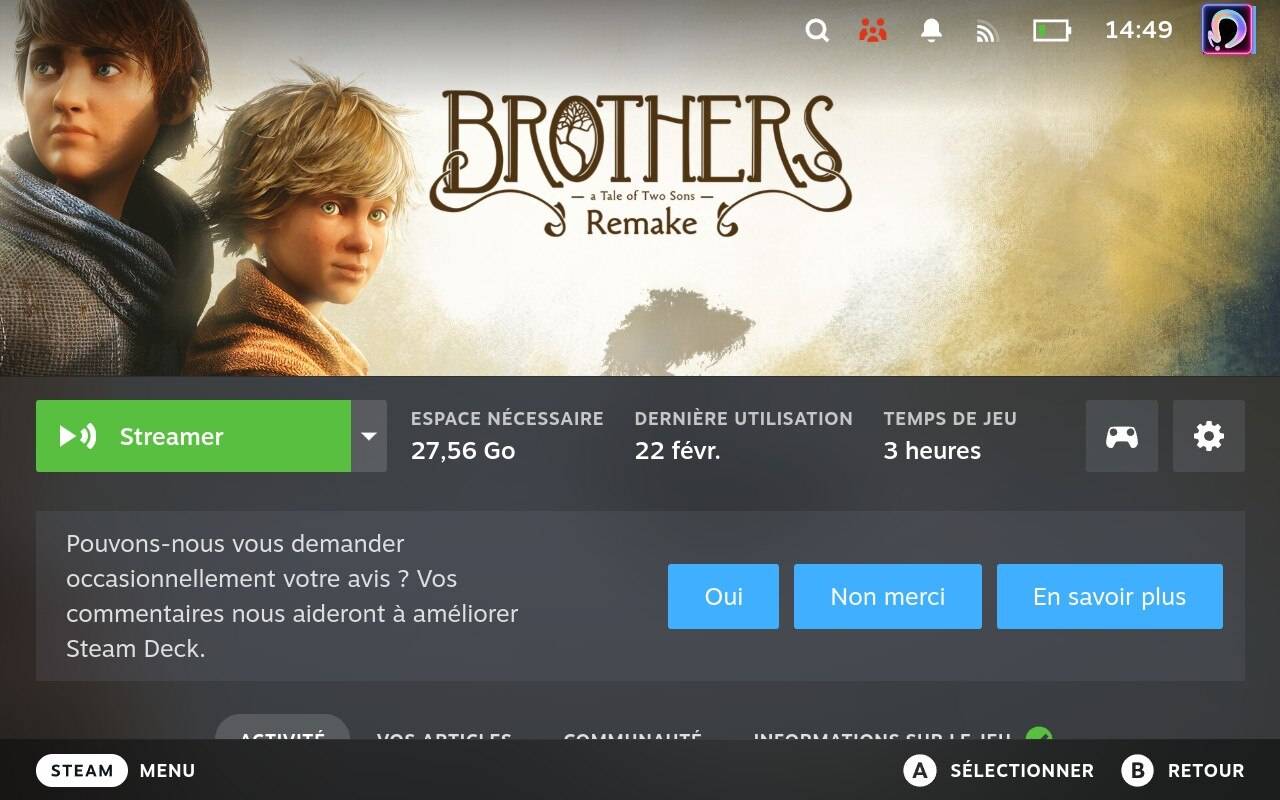The image size is (1280, 800).
Task: Answer Oui to the feedback request
Action: click(x=723, y=597)
